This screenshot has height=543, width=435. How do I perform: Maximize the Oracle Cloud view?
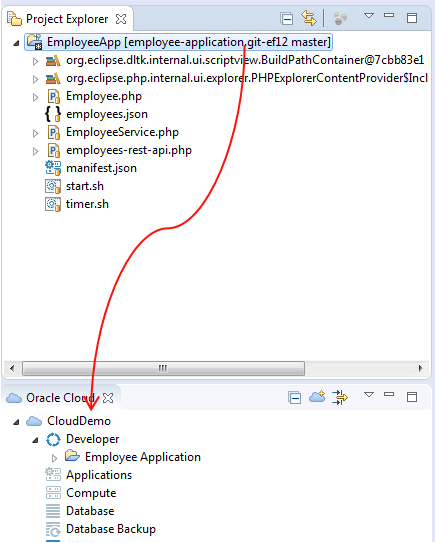412,397
